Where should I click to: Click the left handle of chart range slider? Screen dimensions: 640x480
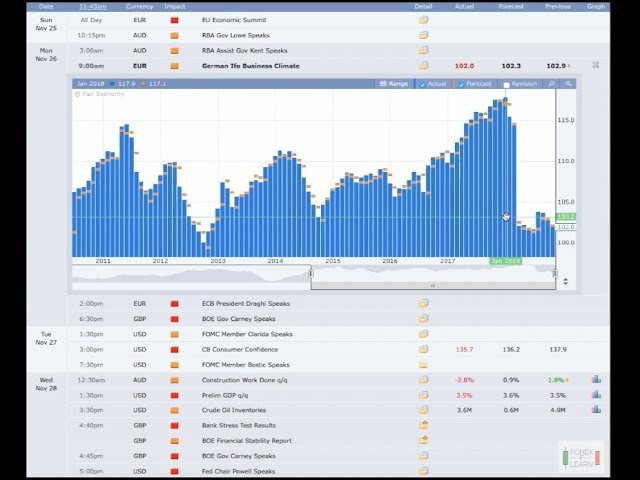310,272
